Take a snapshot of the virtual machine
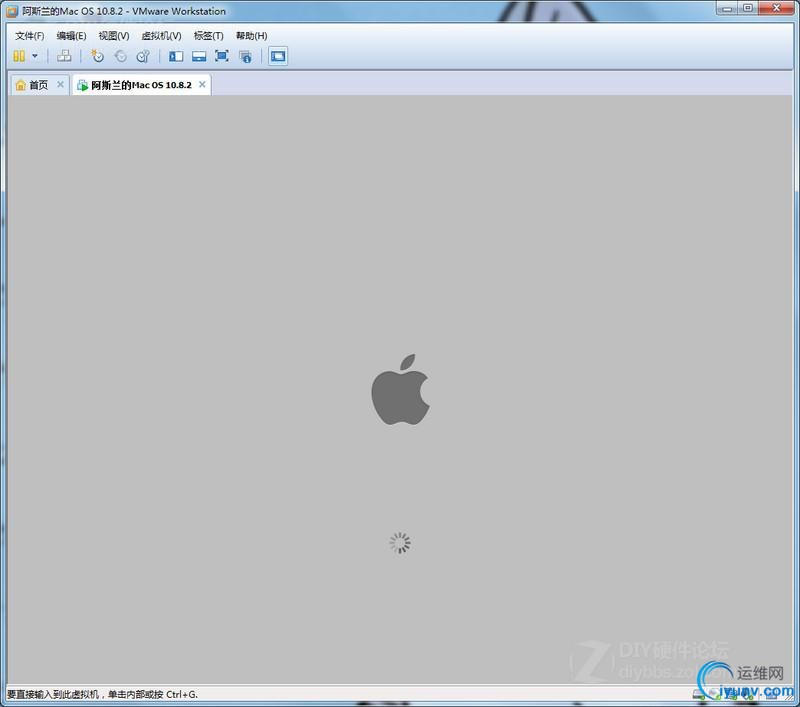 pos(97,56)
